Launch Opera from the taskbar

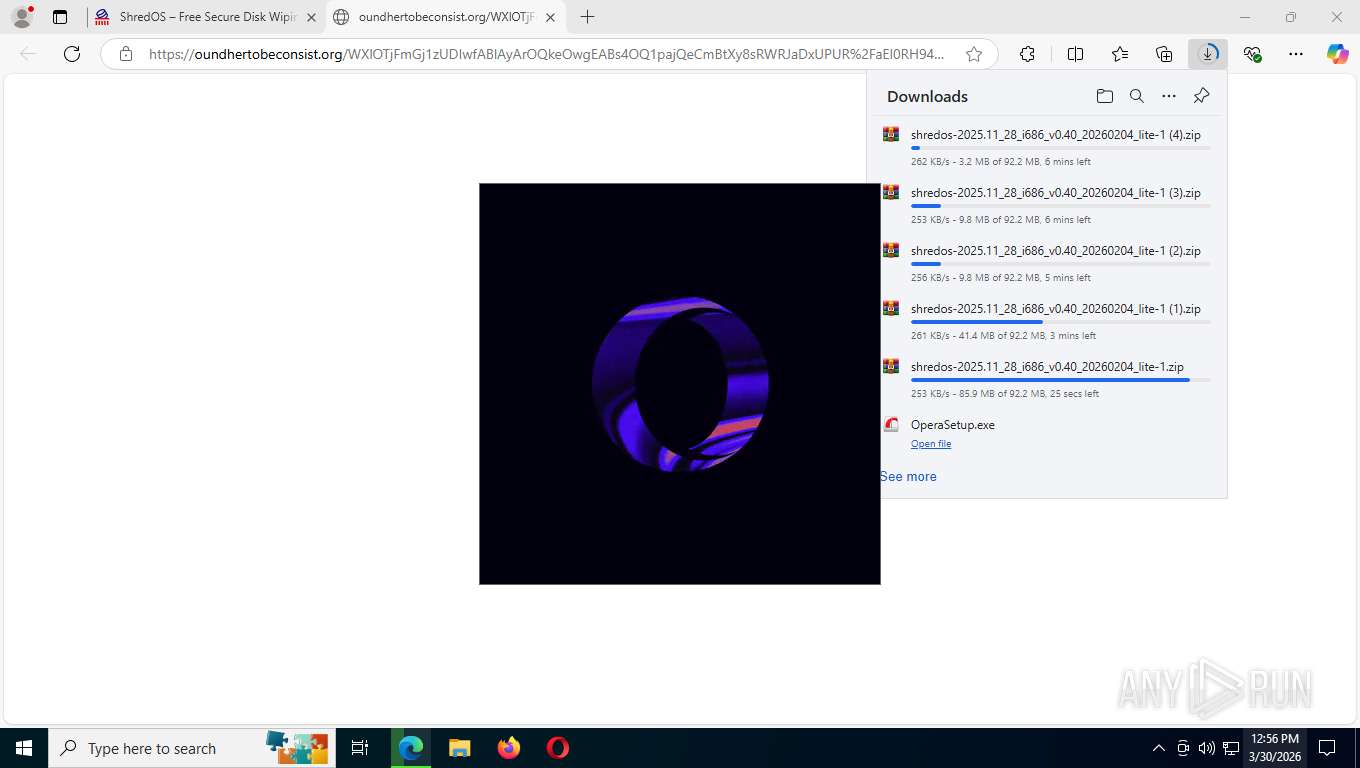pos(558,748)
